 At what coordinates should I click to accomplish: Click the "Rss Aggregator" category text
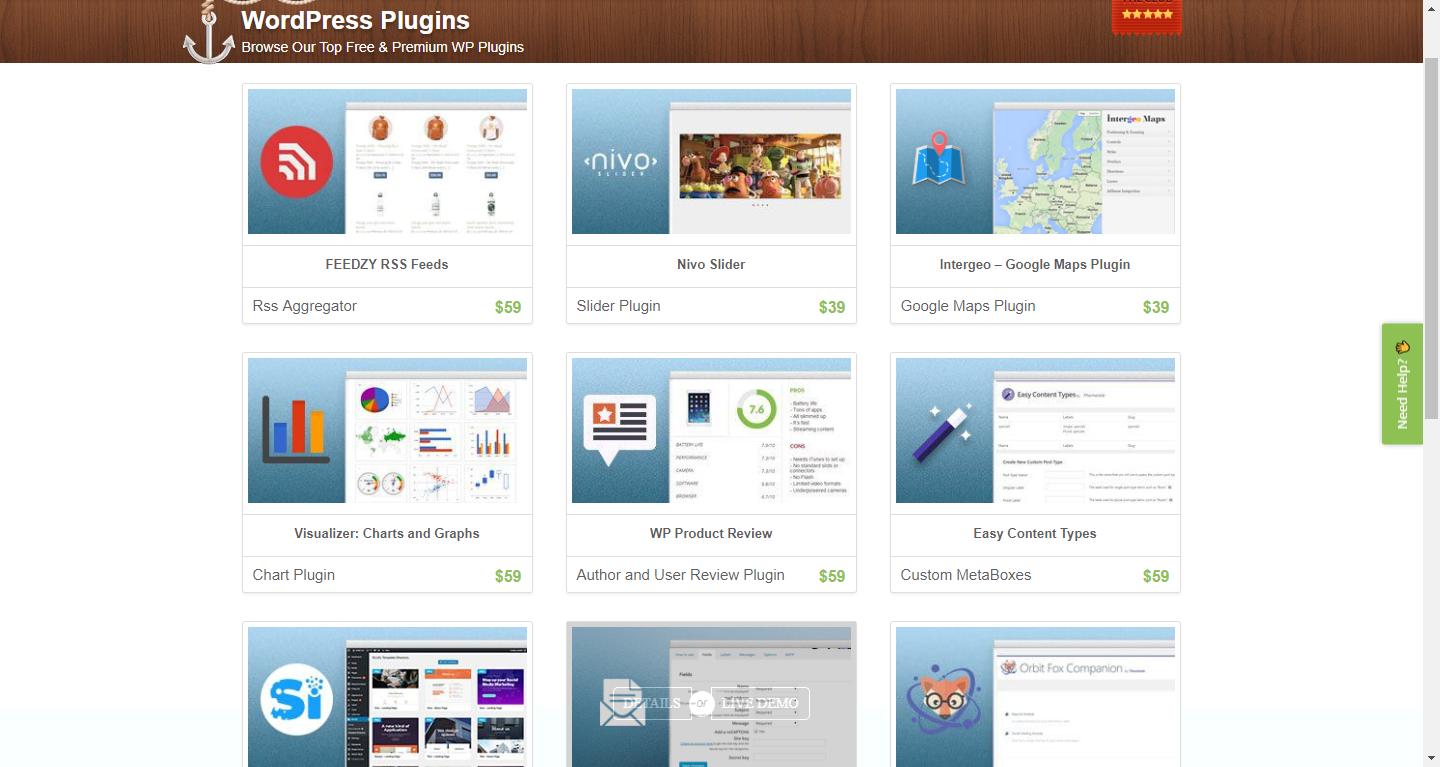pos(305,306)
